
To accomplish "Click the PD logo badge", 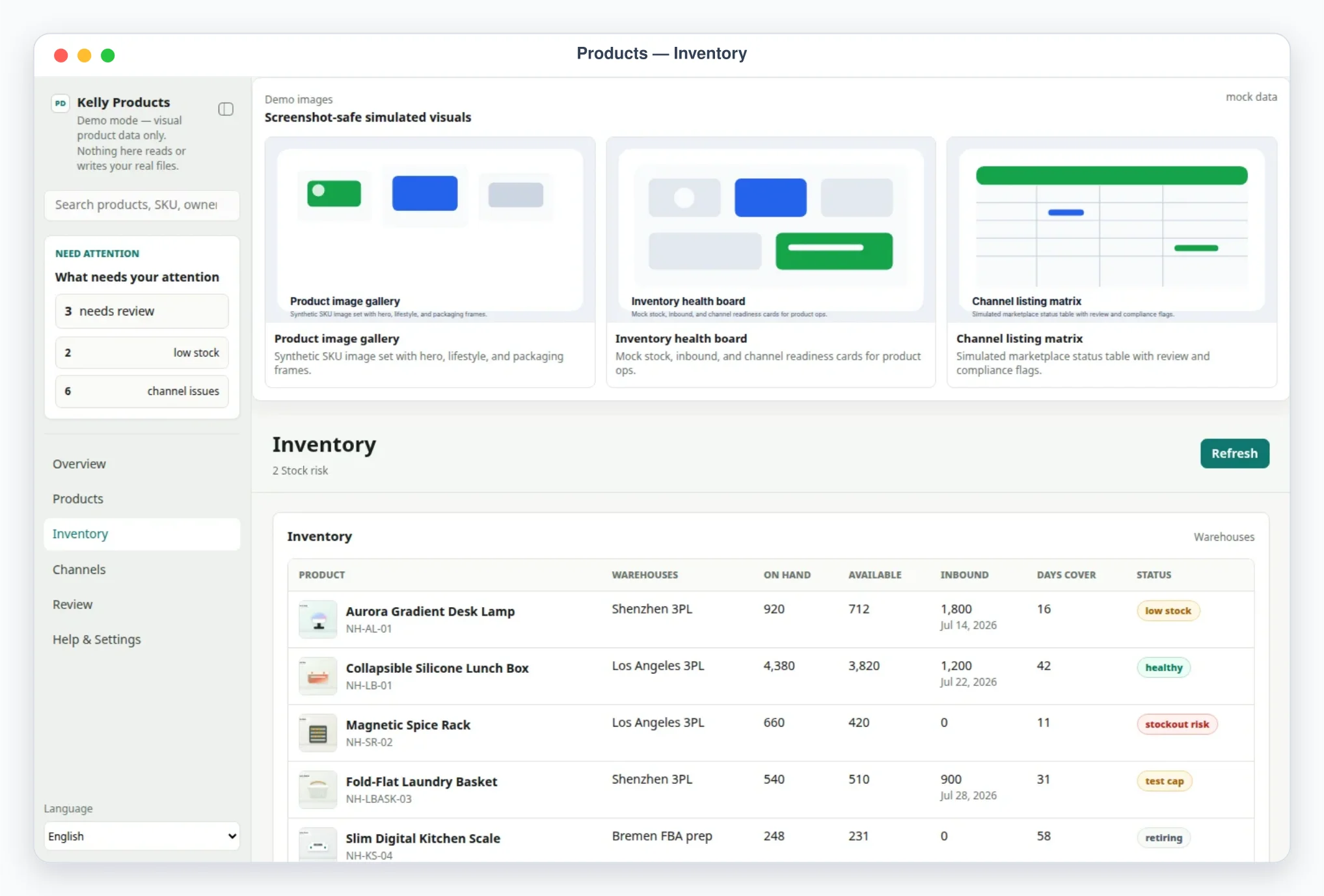I will tap(61, 103).
